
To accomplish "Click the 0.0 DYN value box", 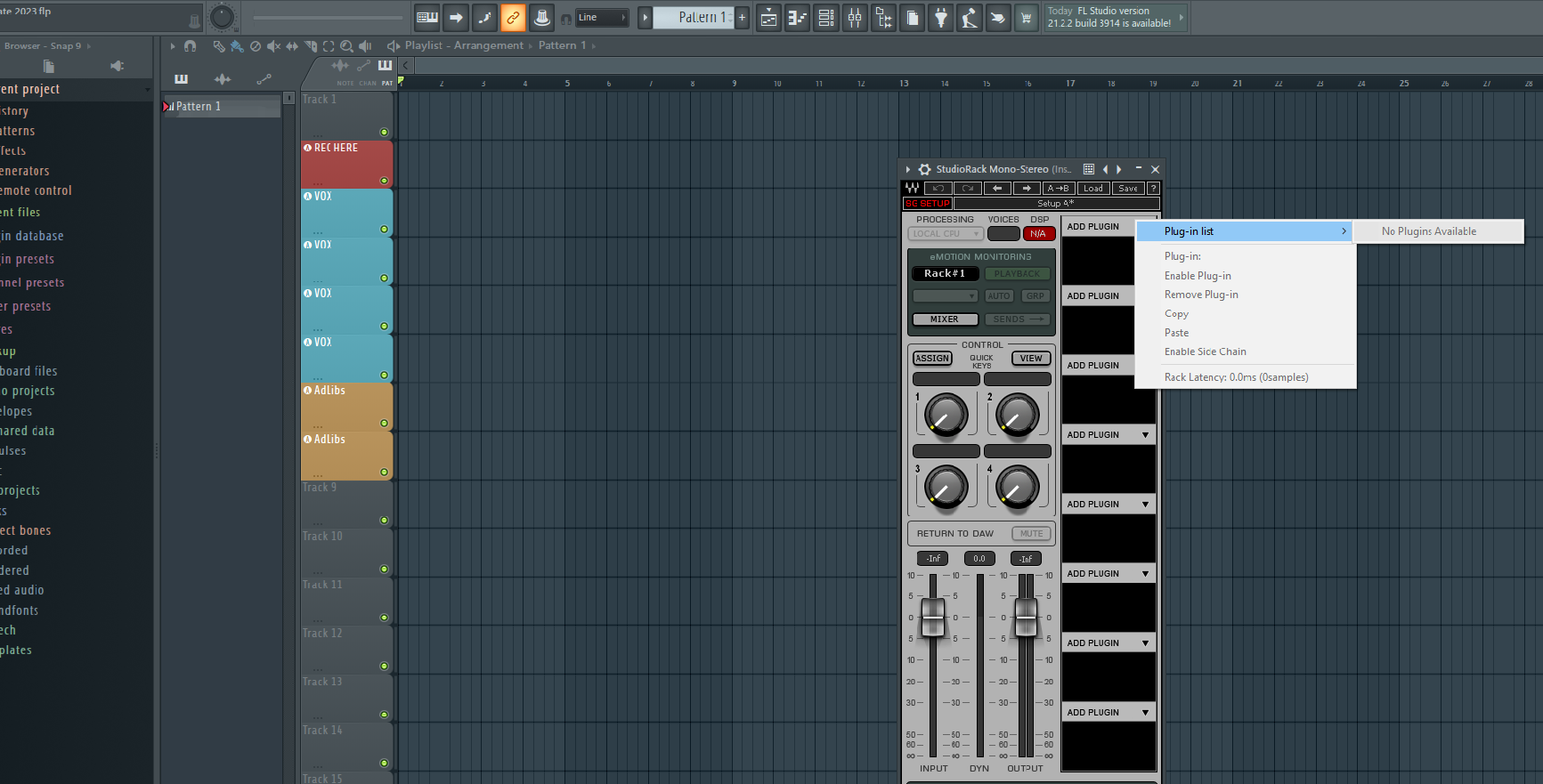I will click(x=979, y=559).
